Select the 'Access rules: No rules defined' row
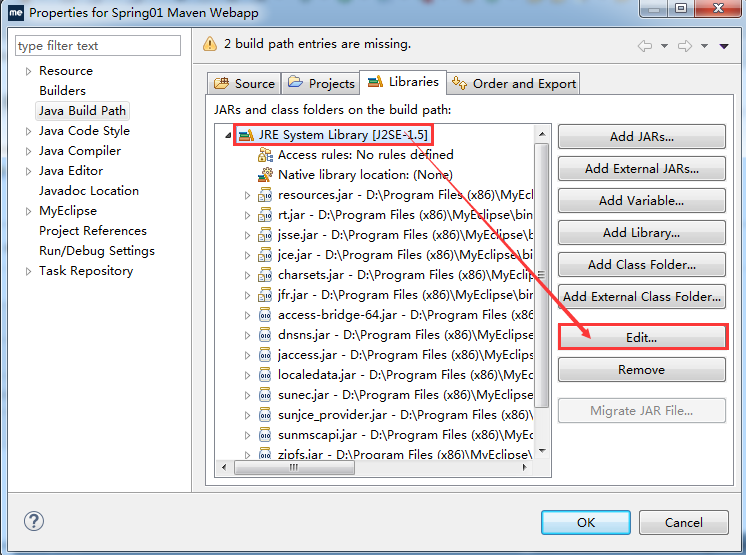The width and height of the screenshot is (746, 555). [x=365, y=155]
